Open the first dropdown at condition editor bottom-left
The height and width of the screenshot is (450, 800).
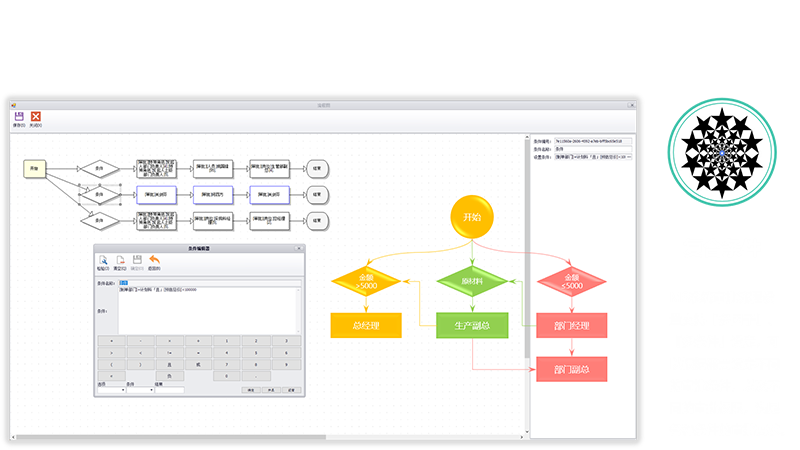coord(110,390)
